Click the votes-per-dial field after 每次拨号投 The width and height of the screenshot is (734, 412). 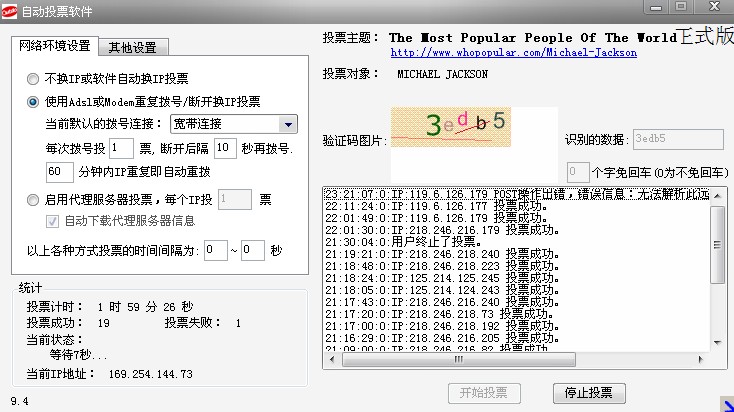point(121,148)
